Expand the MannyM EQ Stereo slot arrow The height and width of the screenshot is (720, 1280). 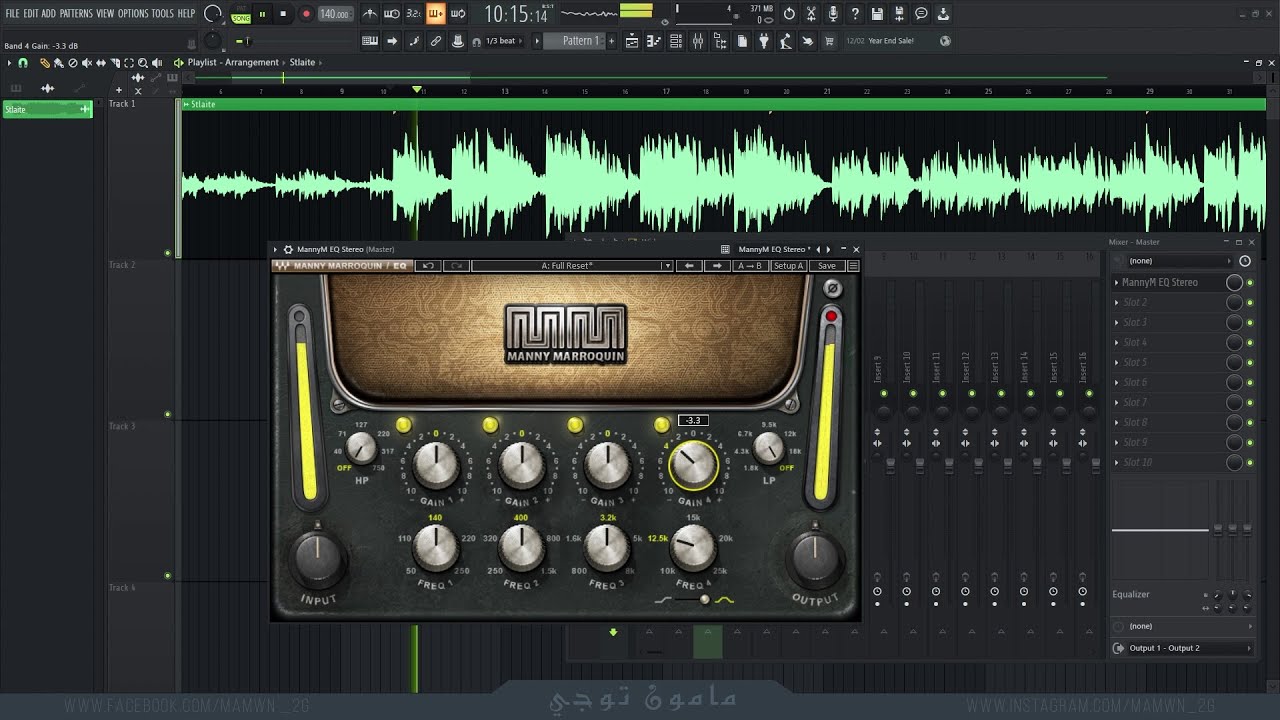(1117, 283)
